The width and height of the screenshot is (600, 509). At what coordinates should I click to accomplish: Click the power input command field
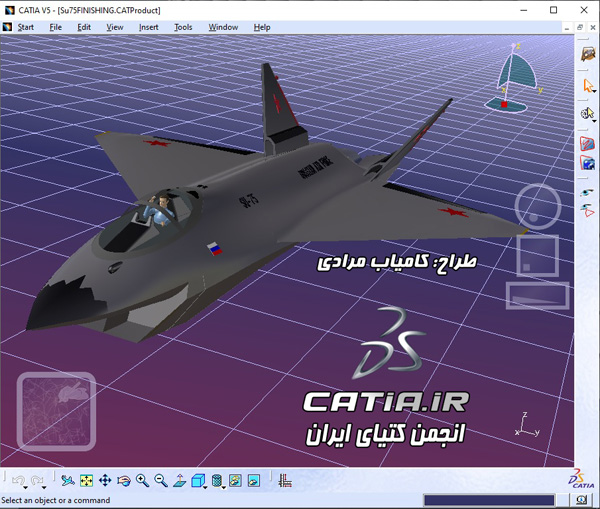489,500
